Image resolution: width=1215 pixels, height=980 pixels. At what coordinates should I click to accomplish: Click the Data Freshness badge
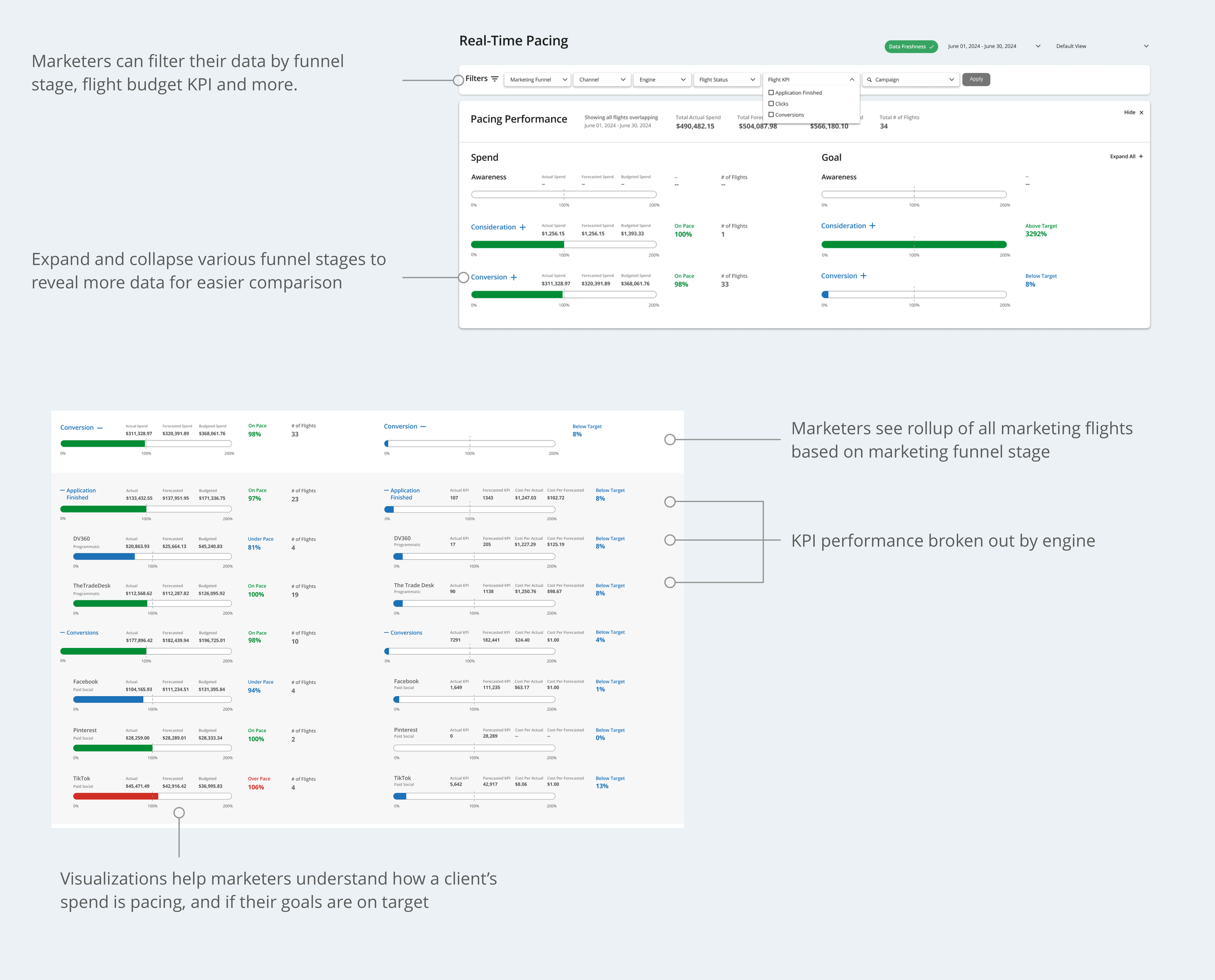910,47
